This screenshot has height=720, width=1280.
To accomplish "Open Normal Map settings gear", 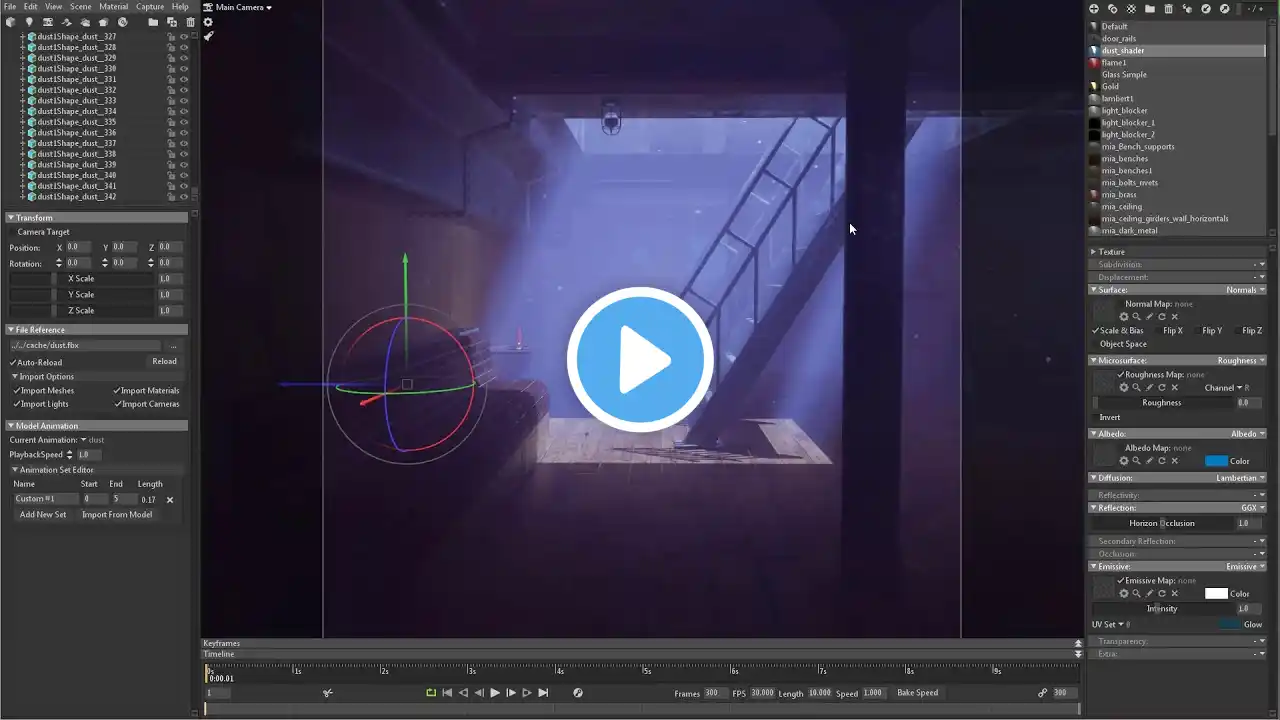I will pyautogui.click(x=1124, y=317).
